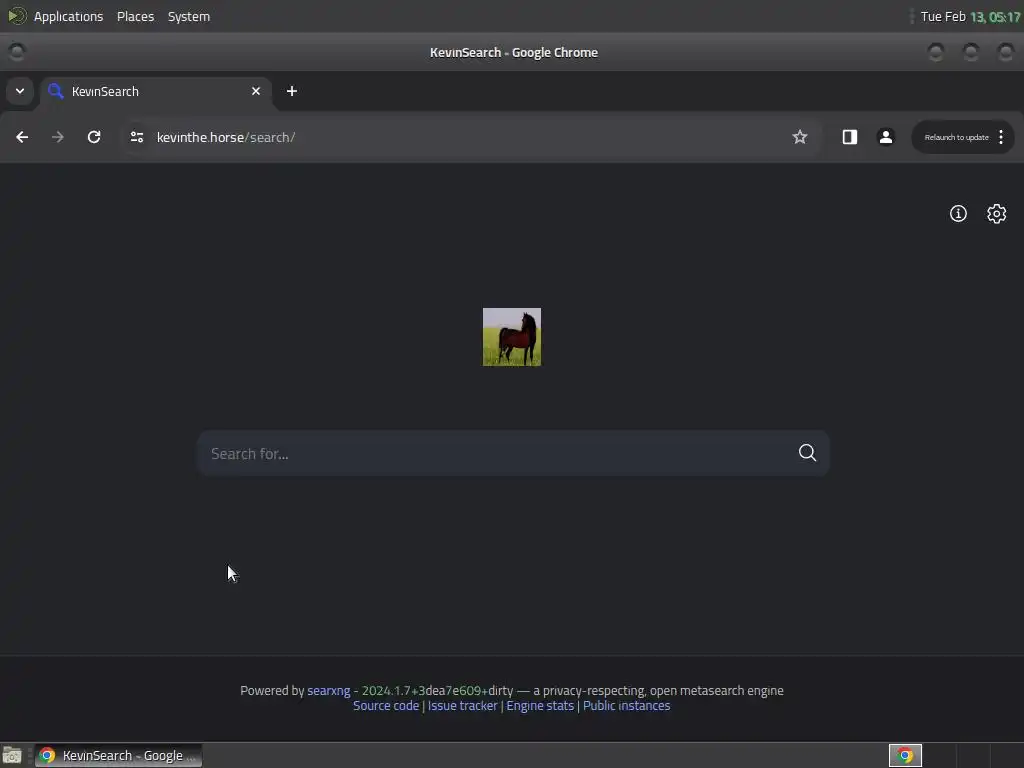Submit search with magnifier icon
Image resolution: width=1024 pixels, height=768 pixels.
coord(807,453)
